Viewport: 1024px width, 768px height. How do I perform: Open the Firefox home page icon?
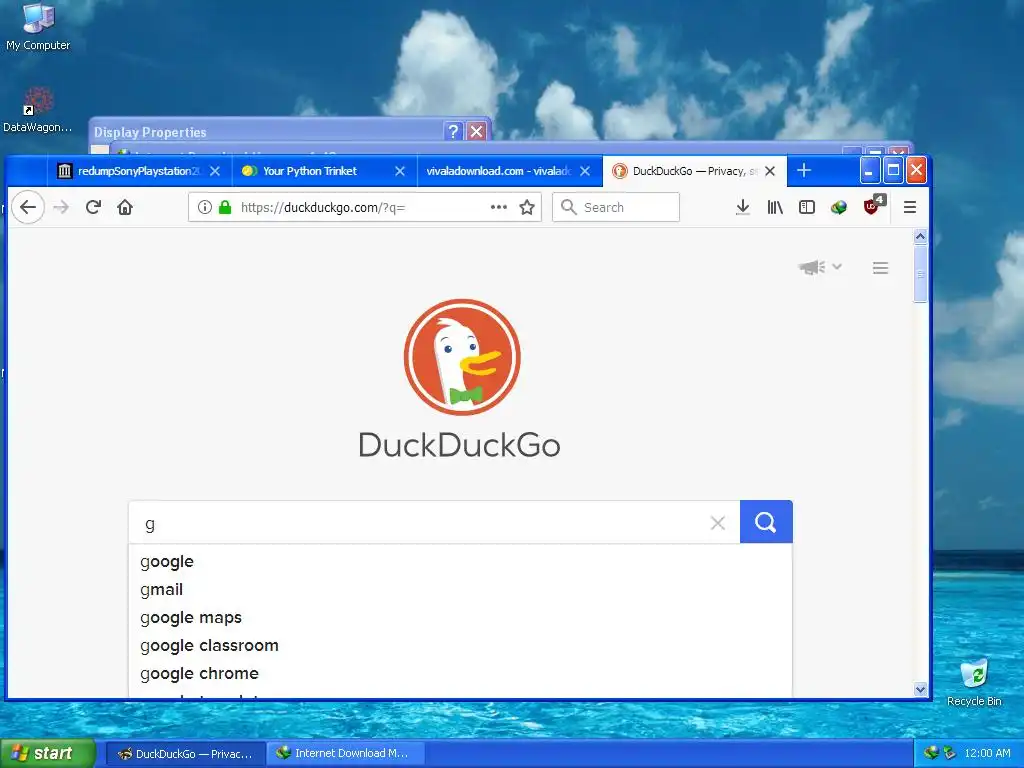[x=125, y=207]
